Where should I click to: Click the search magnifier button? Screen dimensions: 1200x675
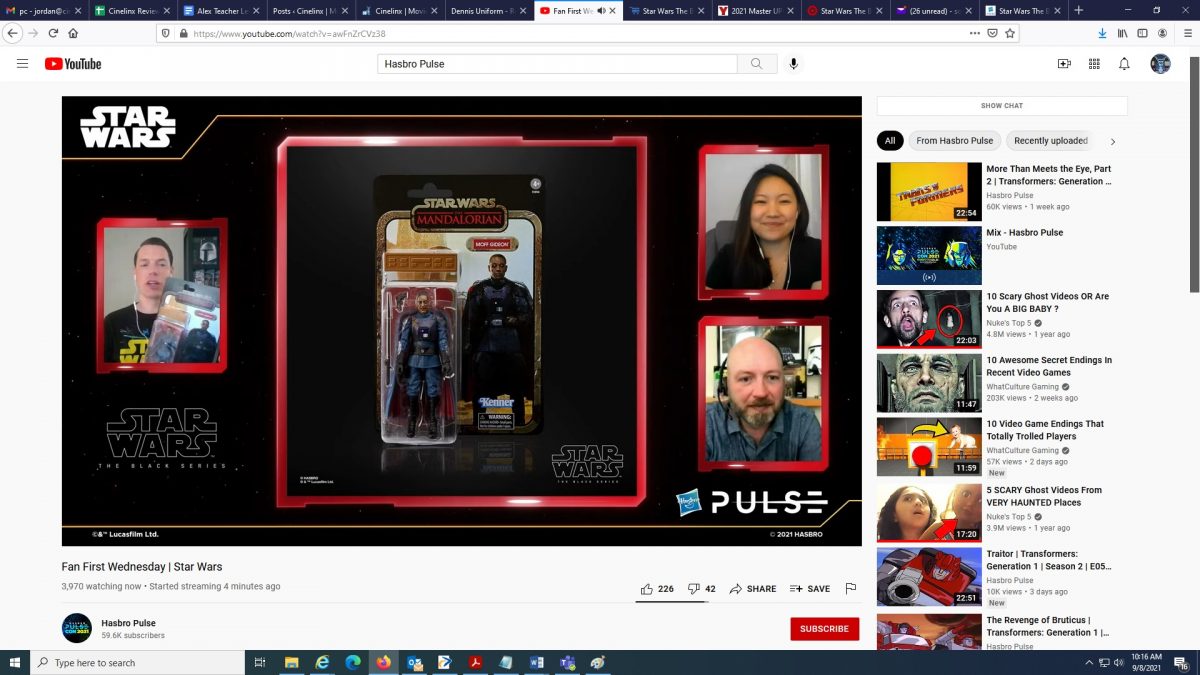pyautogui.click(x=756, y=64)
